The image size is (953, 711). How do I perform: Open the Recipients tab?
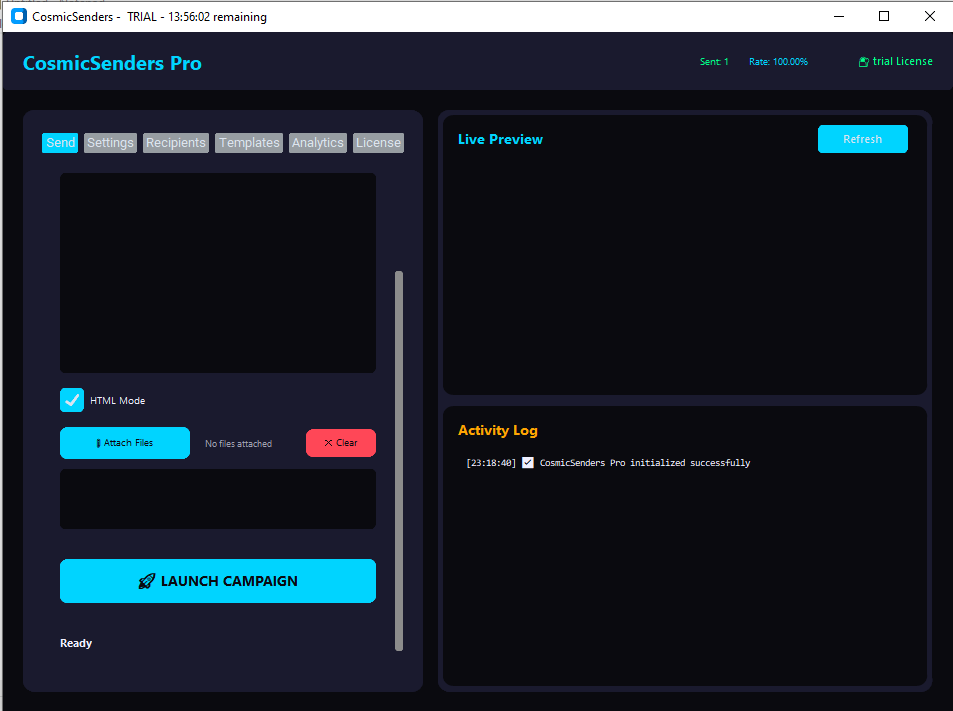tap(176, 143)
